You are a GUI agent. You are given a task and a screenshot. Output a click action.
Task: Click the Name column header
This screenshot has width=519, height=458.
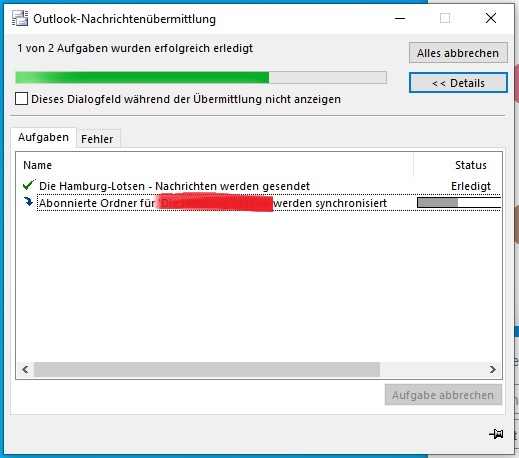214,165
